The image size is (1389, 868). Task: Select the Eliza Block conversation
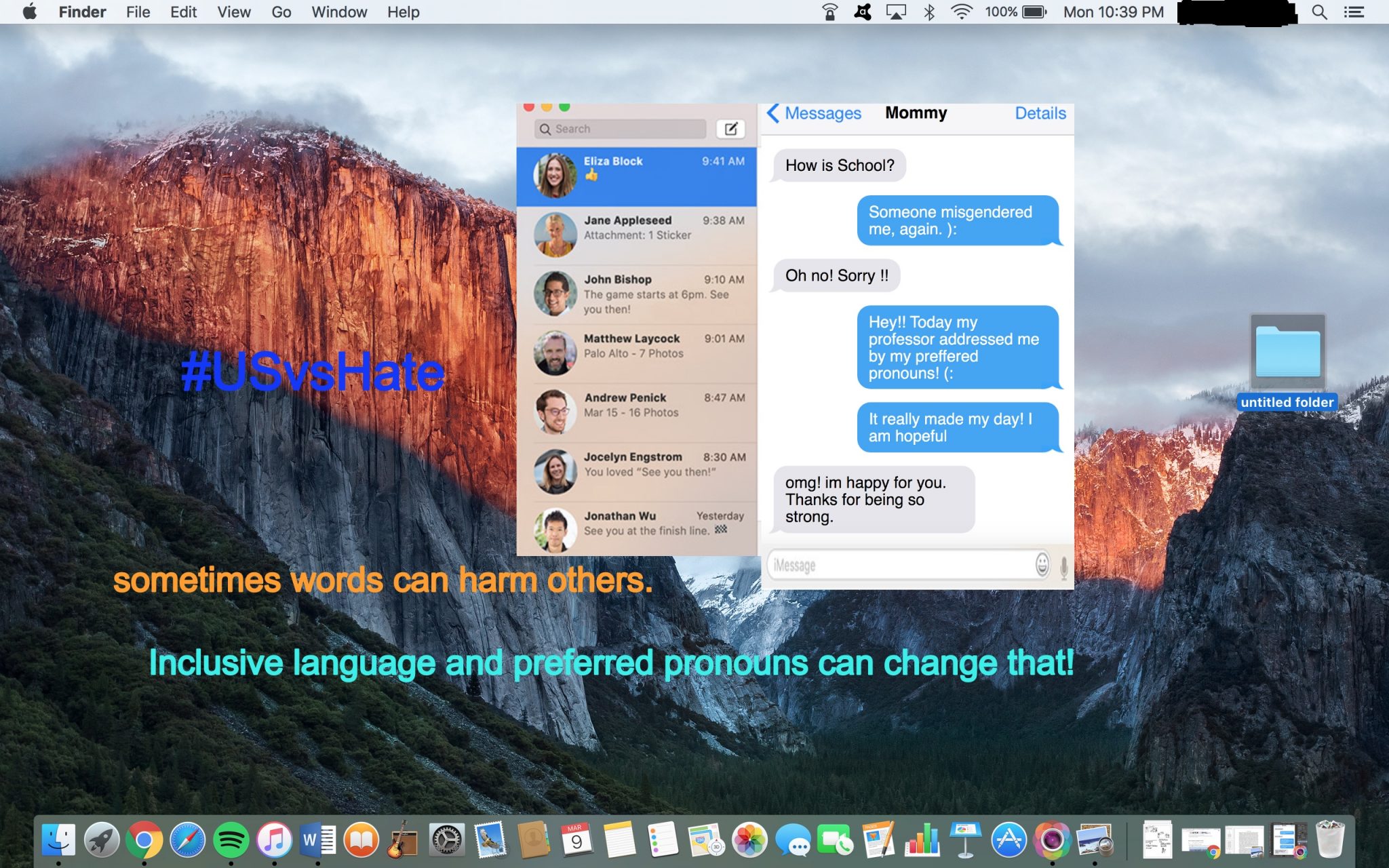coord(637,176)
